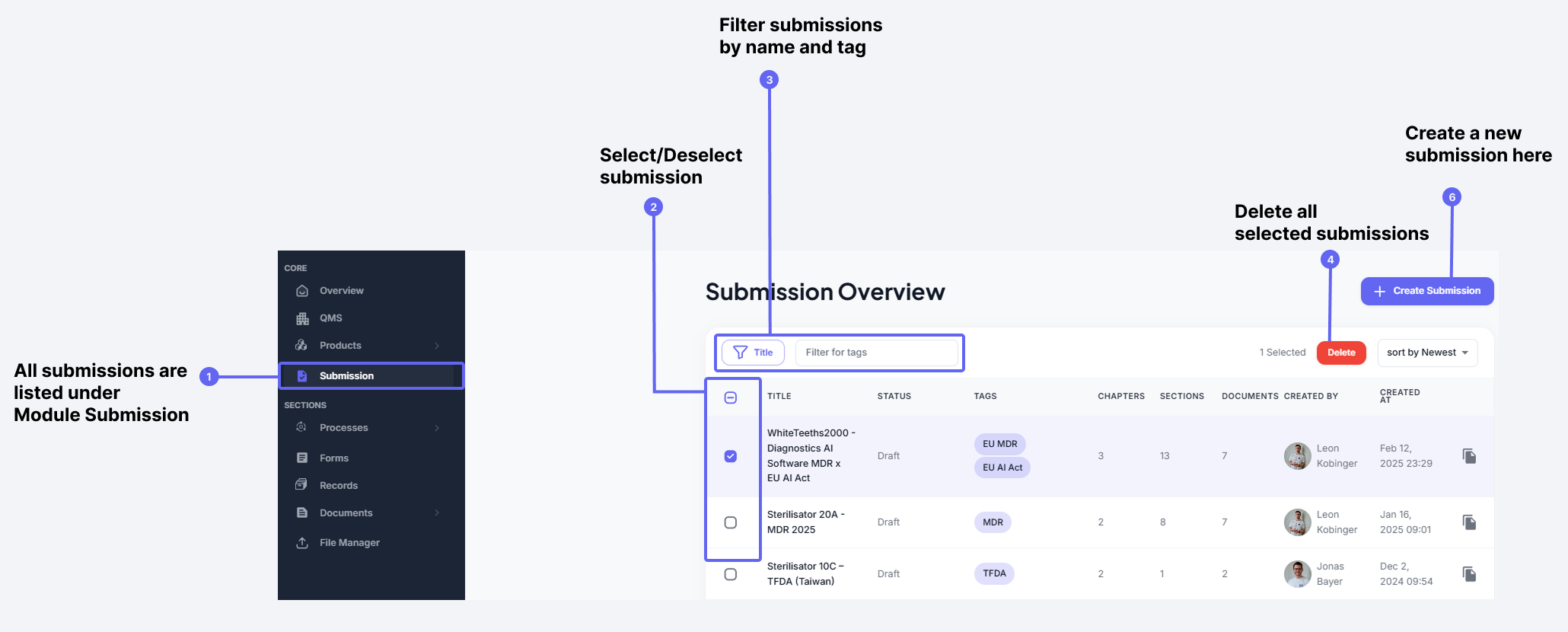The image size is (1568, 632).
Task: Delete the selected submissions
Action: (x=1340, y=352)
